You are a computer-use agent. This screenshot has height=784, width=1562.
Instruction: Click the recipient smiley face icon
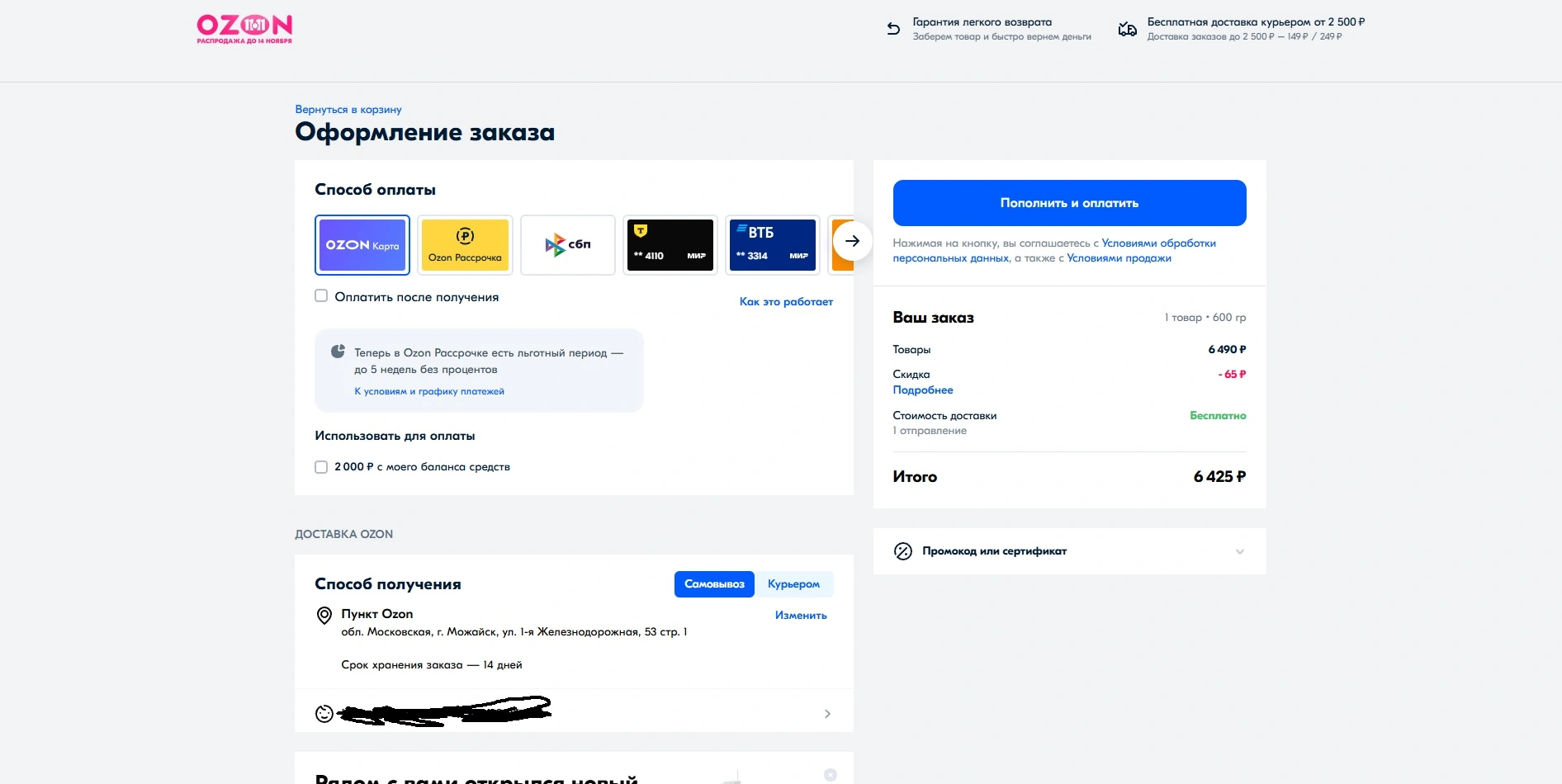click(324, 714)
